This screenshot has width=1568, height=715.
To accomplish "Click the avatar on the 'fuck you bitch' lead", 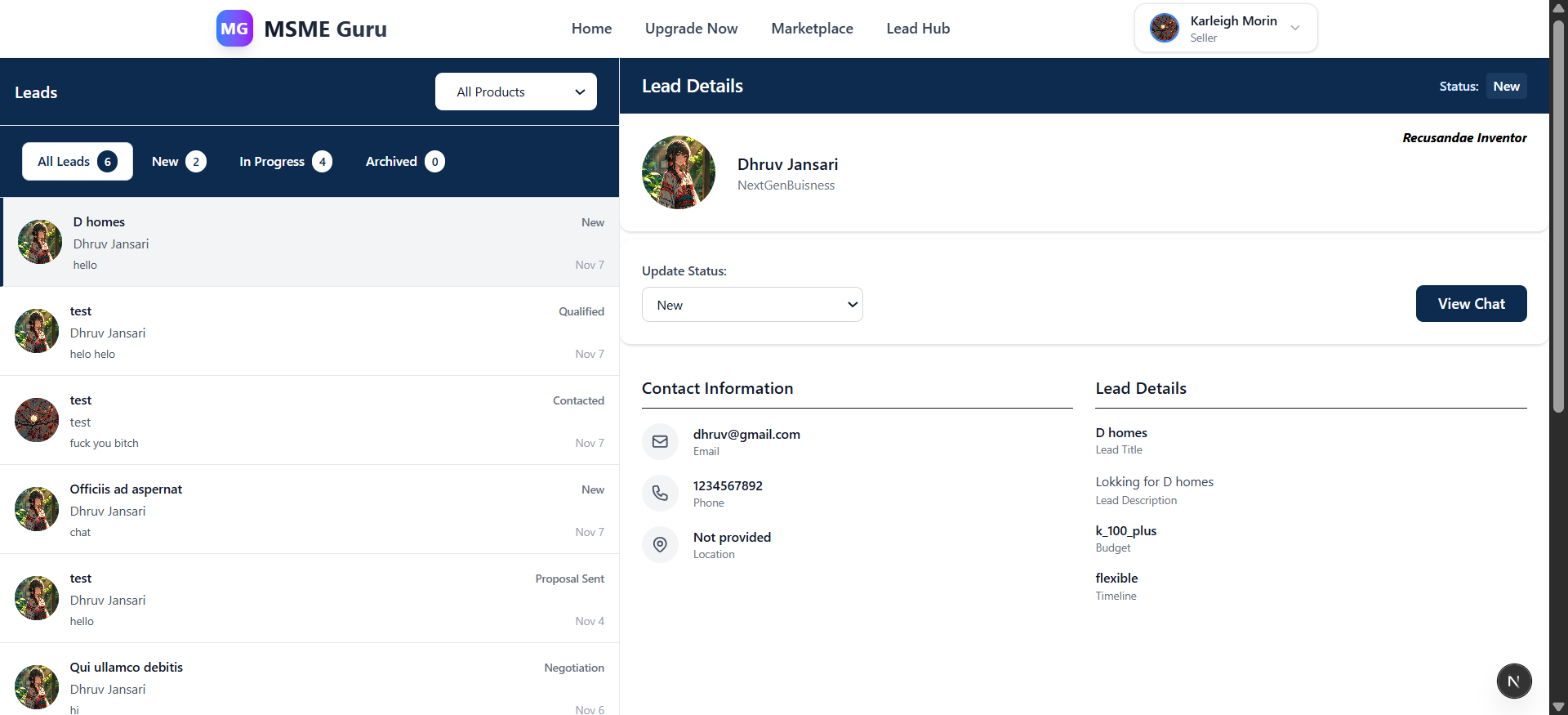I will pos(37,420).
